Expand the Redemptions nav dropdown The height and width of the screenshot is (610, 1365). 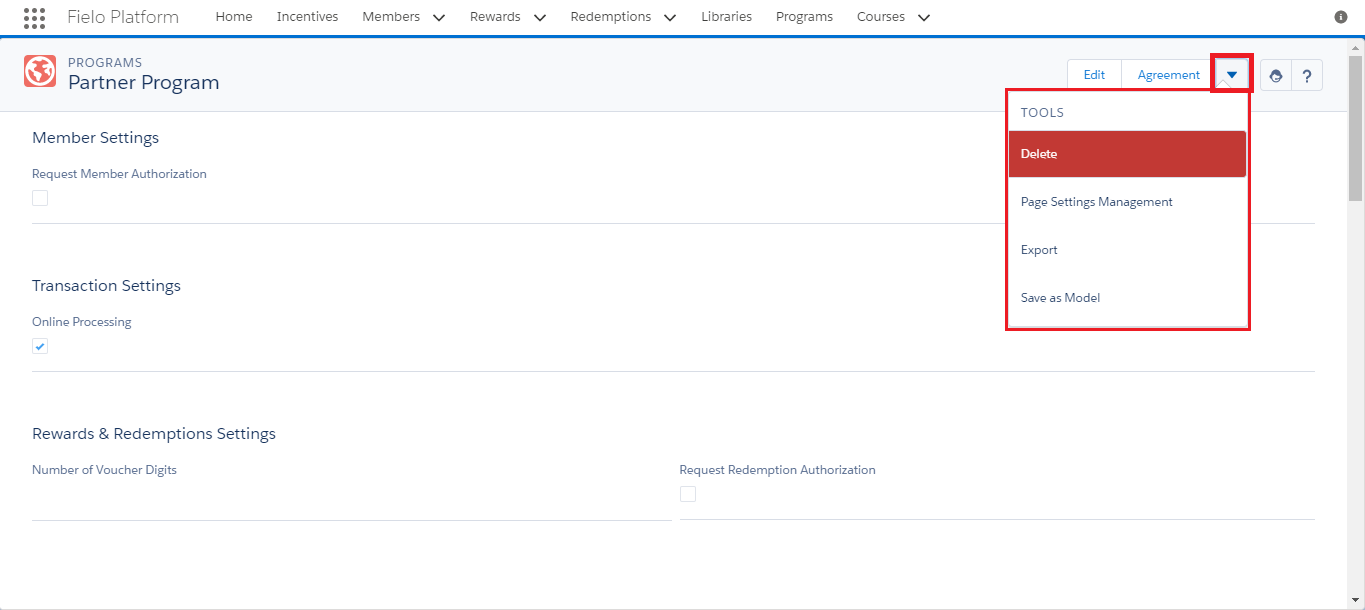click(670, 18)
